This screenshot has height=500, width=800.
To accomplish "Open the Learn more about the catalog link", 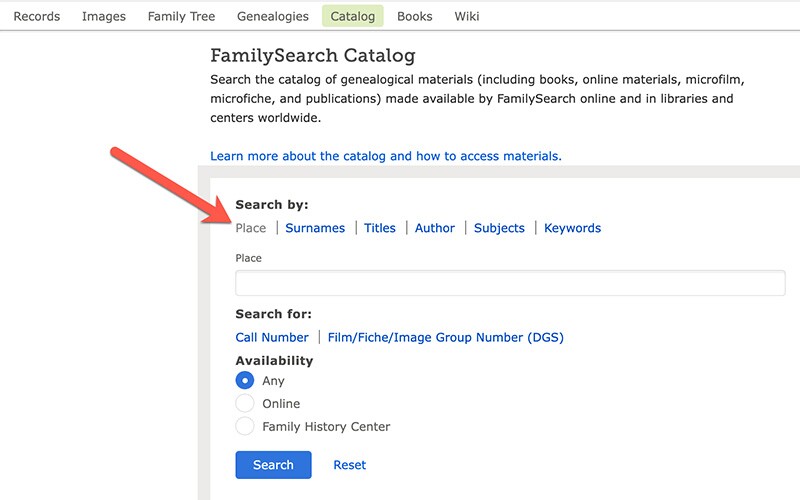I will coord(386,156).
